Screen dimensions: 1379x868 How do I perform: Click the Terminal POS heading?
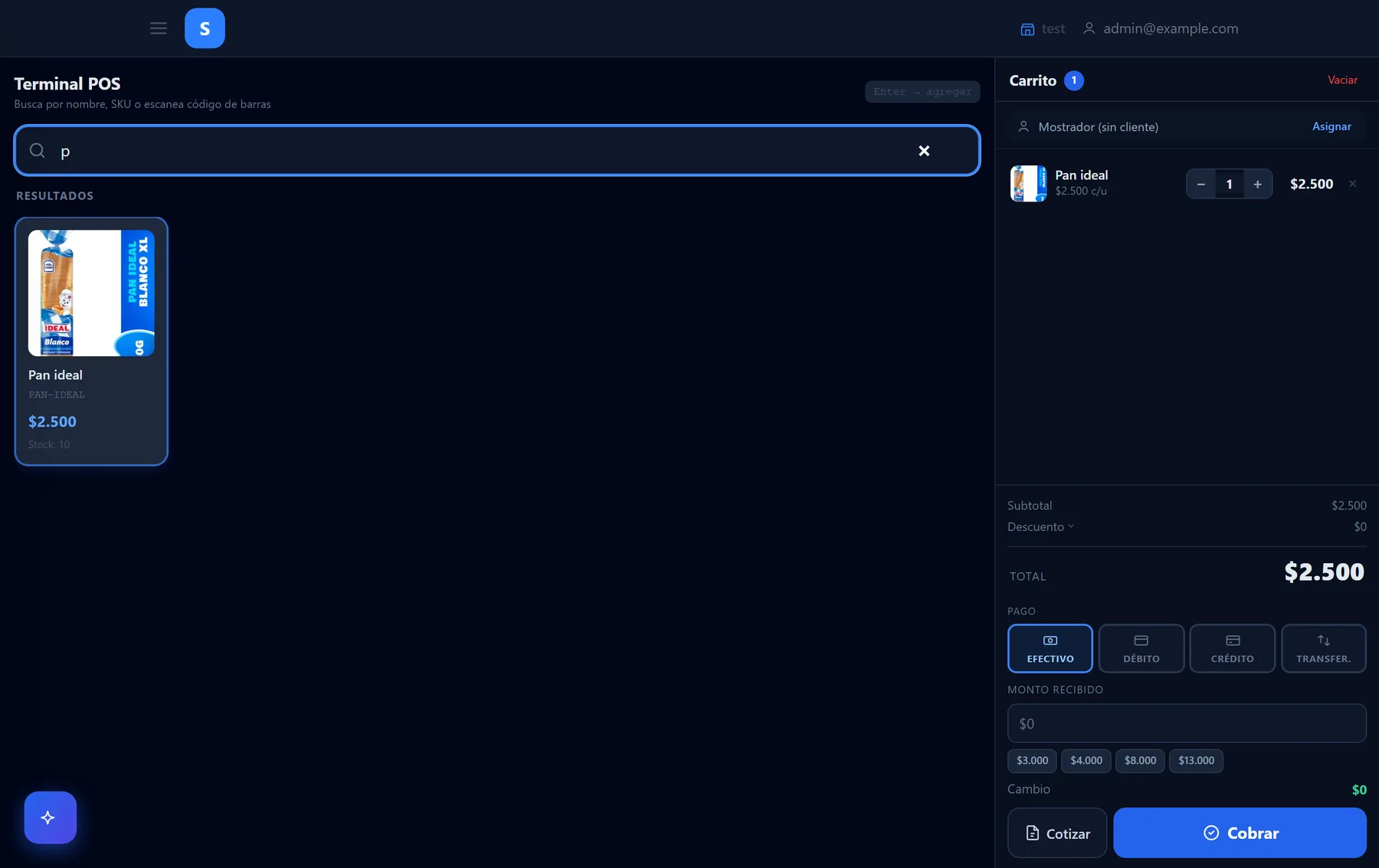[x=67, y=84]
